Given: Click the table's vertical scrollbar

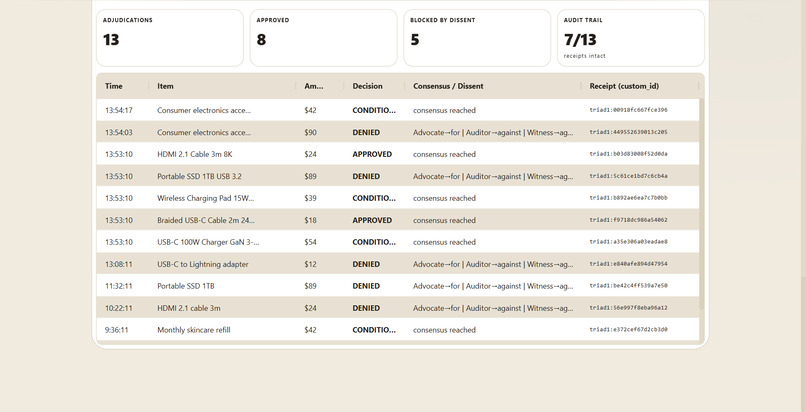Looking at the screenshot, I should click(702, 205).
